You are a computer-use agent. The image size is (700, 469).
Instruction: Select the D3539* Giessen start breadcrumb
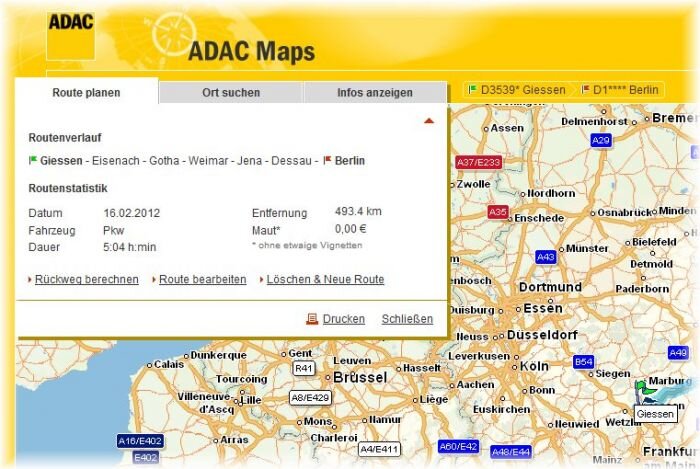point(517,90)
